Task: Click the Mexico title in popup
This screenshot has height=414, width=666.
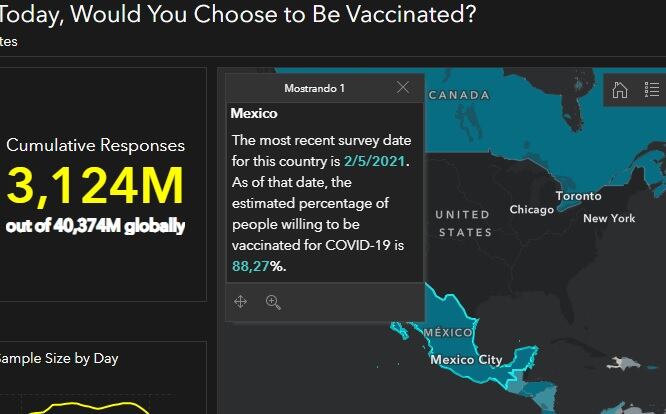Action: point(254,114)
